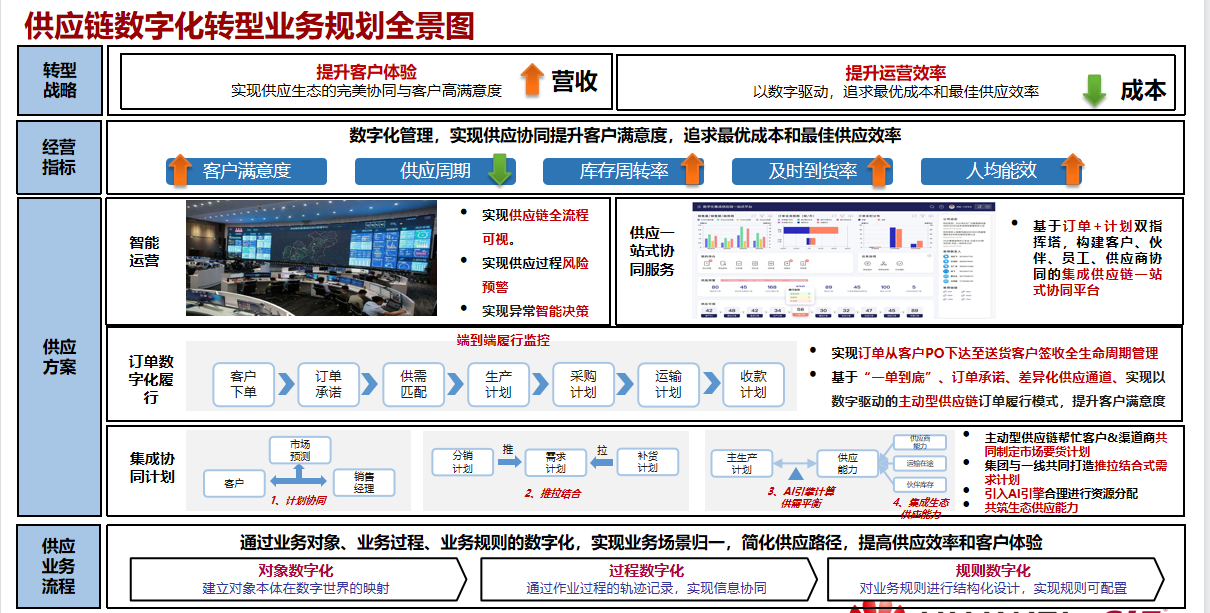Click the orange arrow right of 库存周转率

(x=692, y=170)
